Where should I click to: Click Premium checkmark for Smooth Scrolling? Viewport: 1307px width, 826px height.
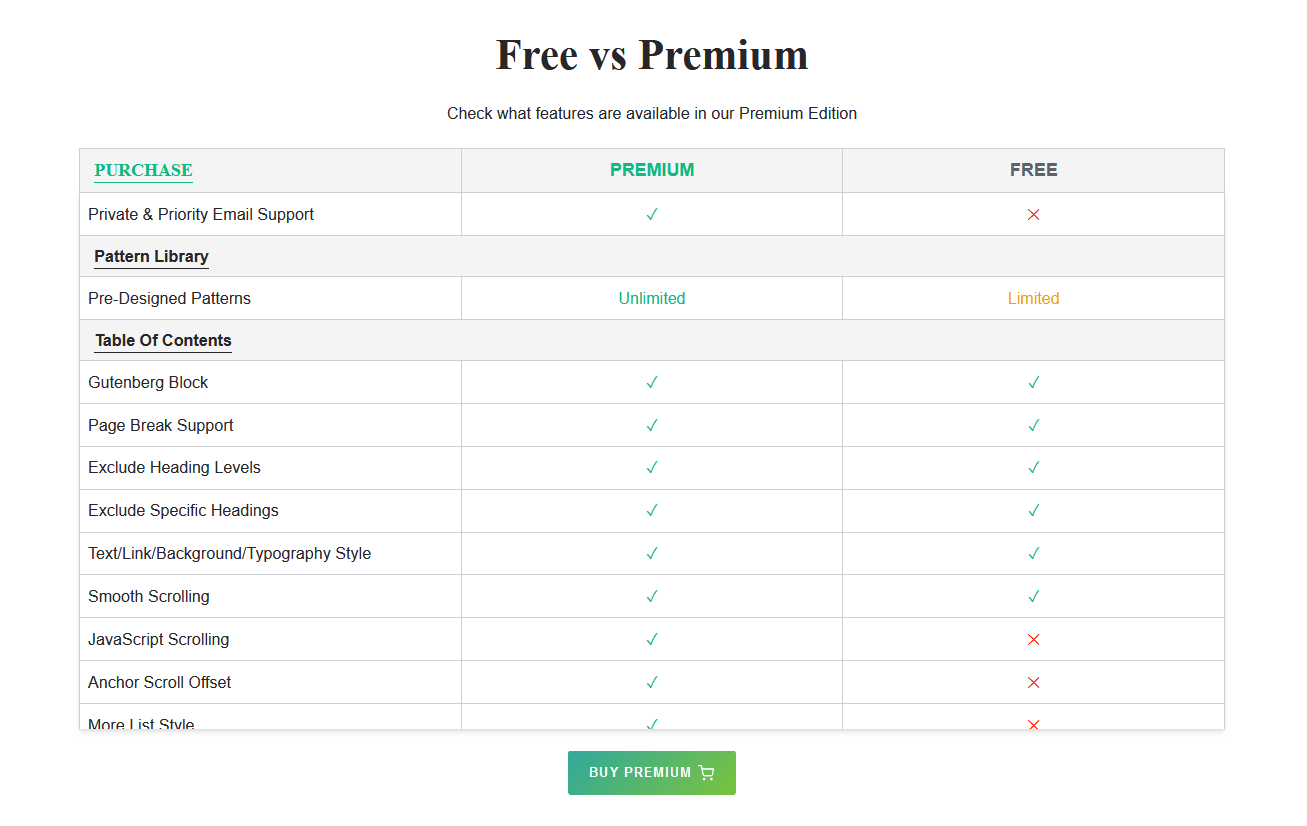coord(652,596)
